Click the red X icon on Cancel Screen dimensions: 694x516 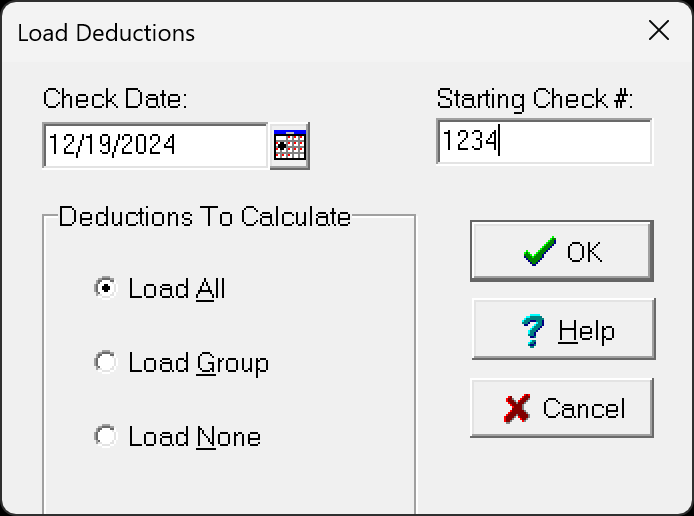tap(517, 408)
